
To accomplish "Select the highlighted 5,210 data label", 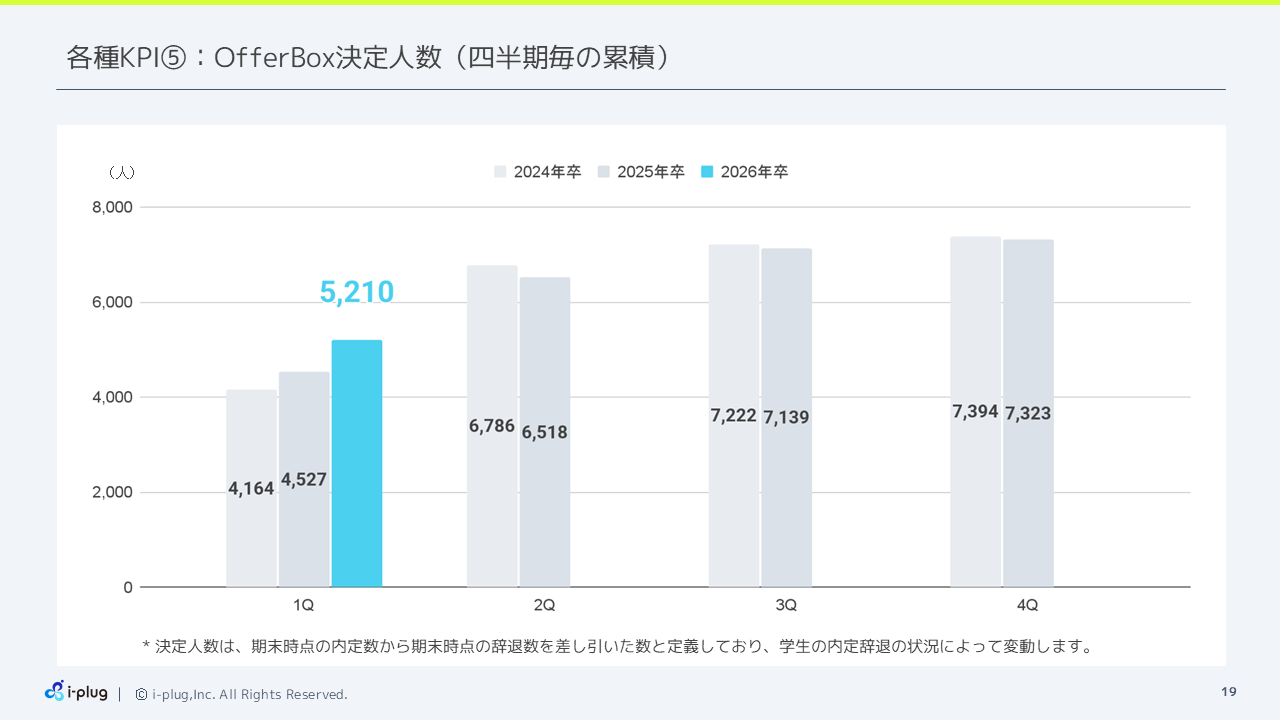I will tap(357, 291).
